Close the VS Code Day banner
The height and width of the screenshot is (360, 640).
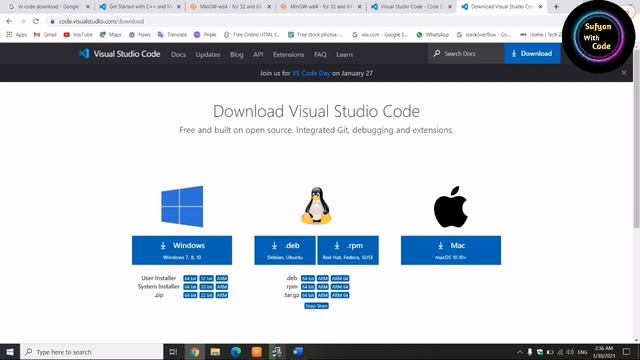pos(624,72)
